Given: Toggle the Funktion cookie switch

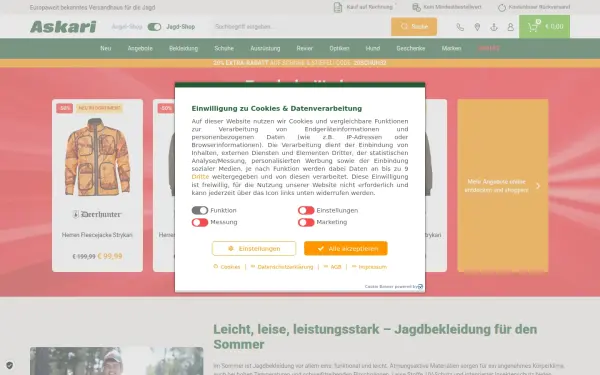Looking at the screenshot, I should click(200, 210).
